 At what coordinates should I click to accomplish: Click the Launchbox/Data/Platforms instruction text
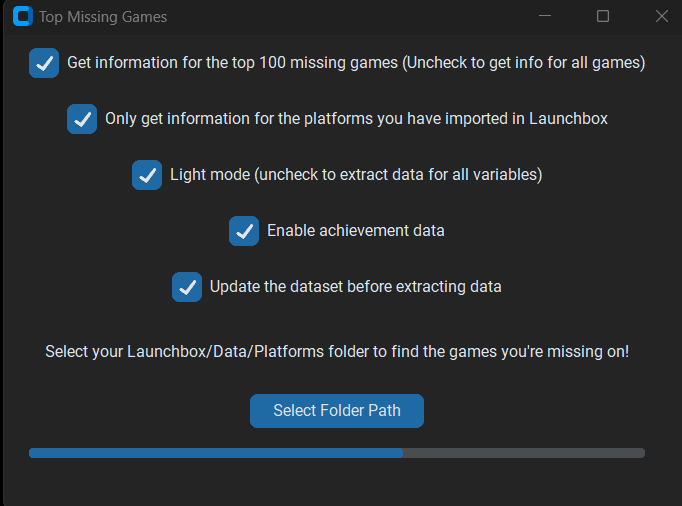tap(337, 352)
